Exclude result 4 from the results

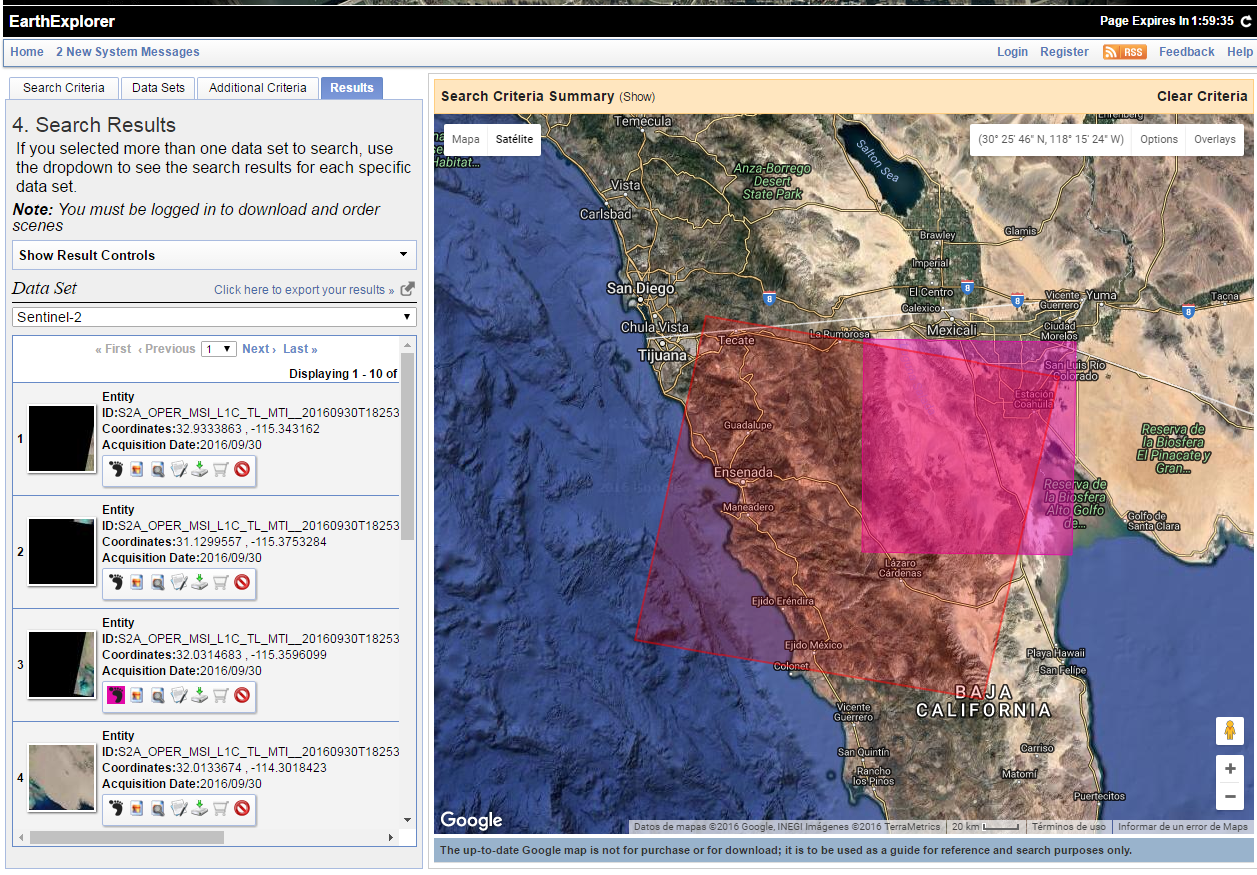pyautogui.click(x=242, y=808)
